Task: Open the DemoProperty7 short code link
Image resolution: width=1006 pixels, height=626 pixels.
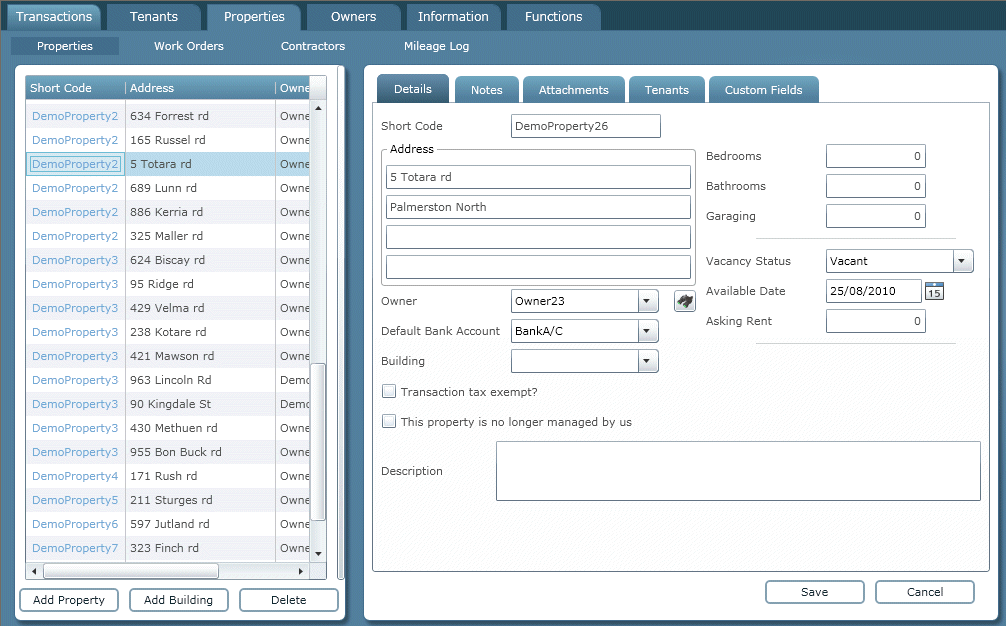Action: click(75, 548)
